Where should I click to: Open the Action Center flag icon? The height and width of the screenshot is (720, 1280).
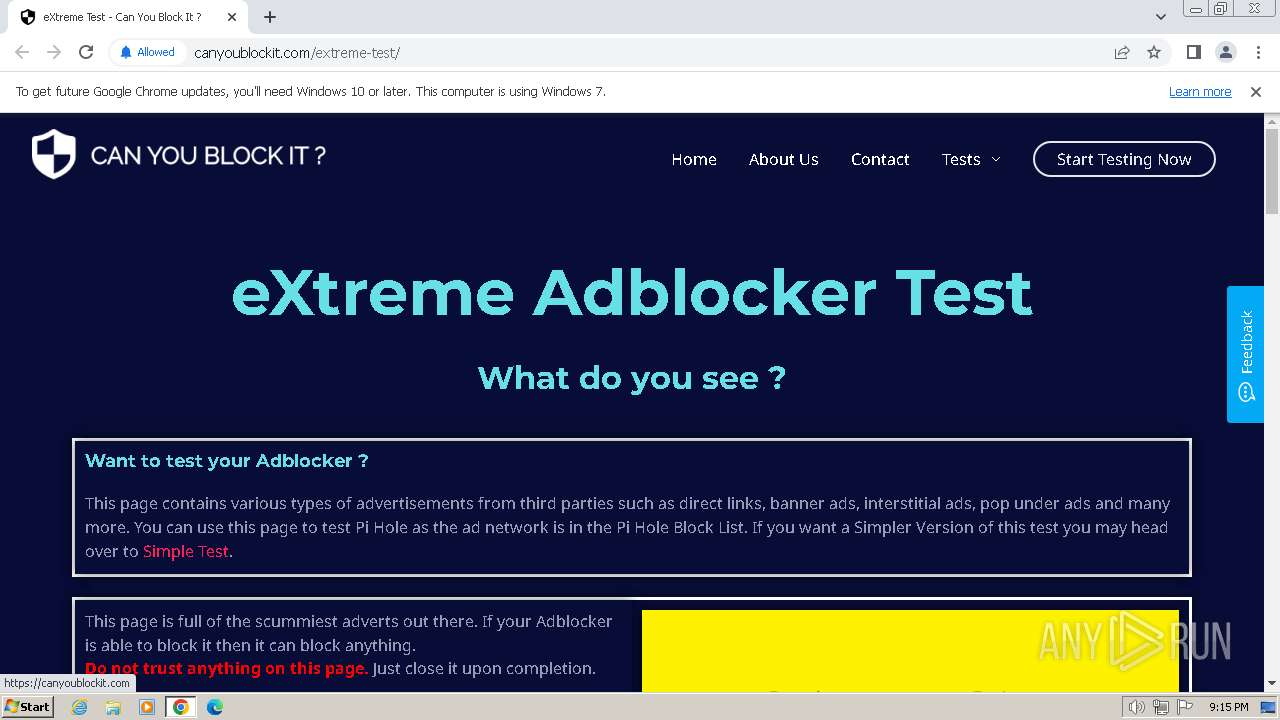tap(1185, 707)
